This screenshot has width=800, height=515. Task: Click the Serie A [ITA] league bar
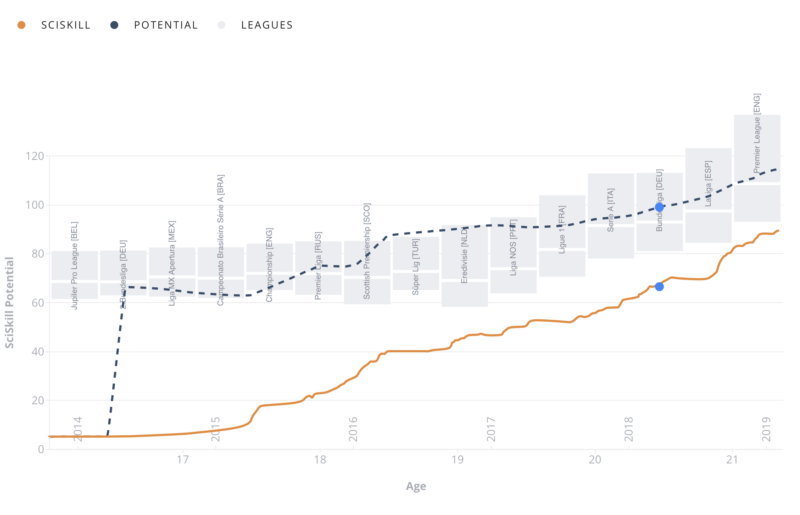pos(611,215)
